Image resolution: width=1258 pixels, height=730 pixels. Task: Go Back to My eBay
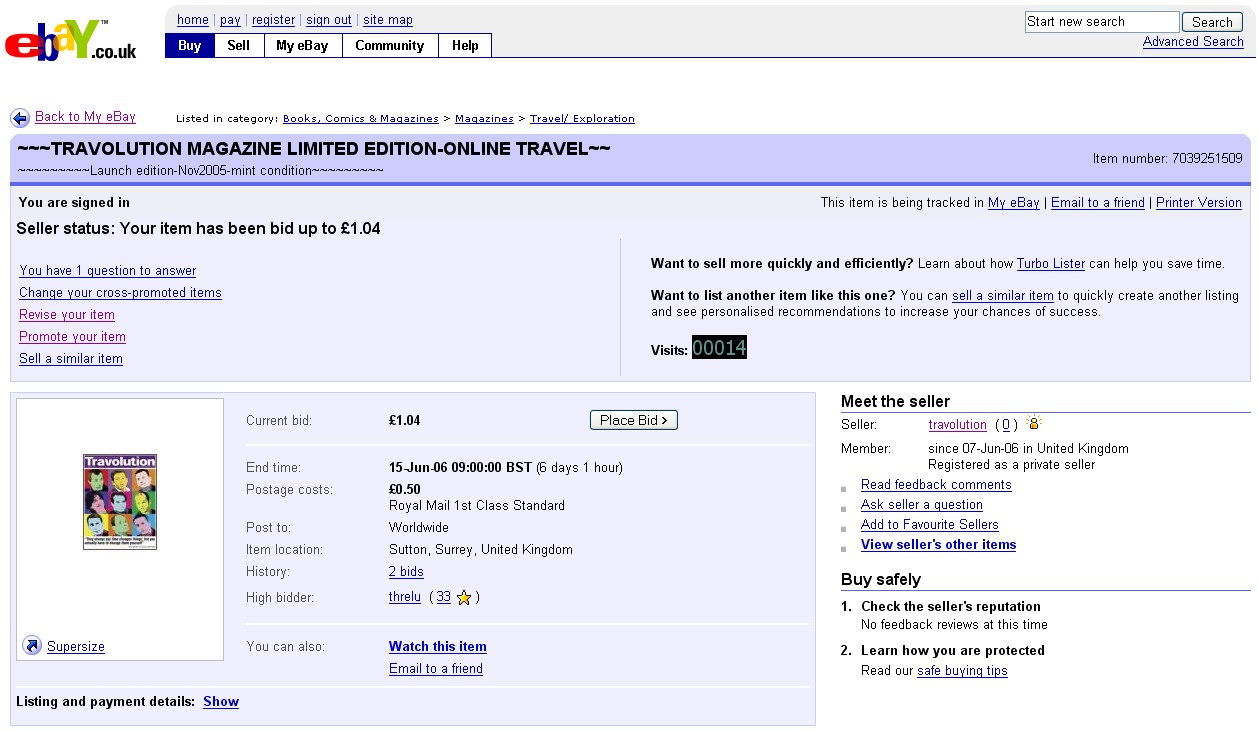[85, 117]
